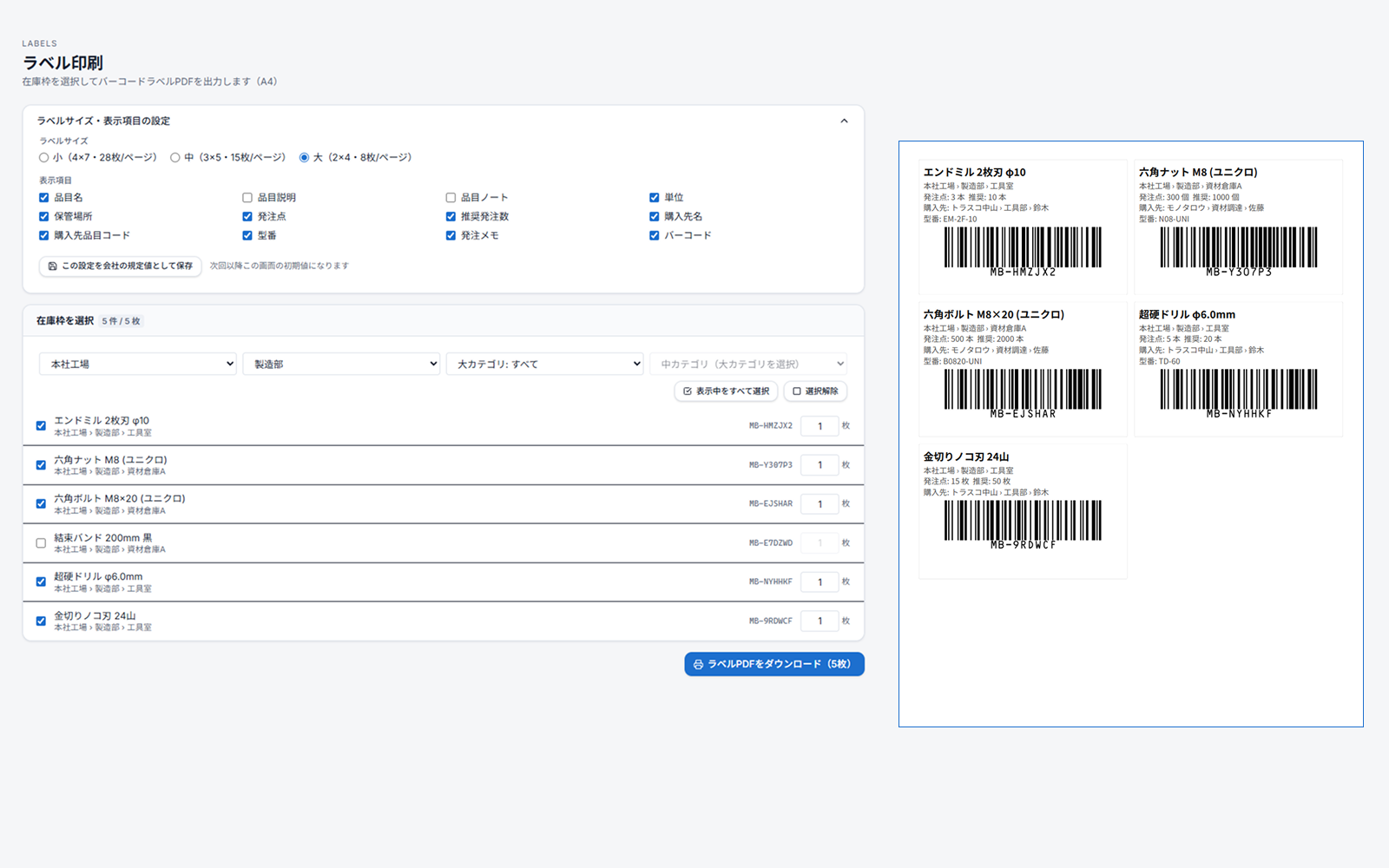
Task: Click the 型番: TD-60 text in preview
Action: [1160, 362]
